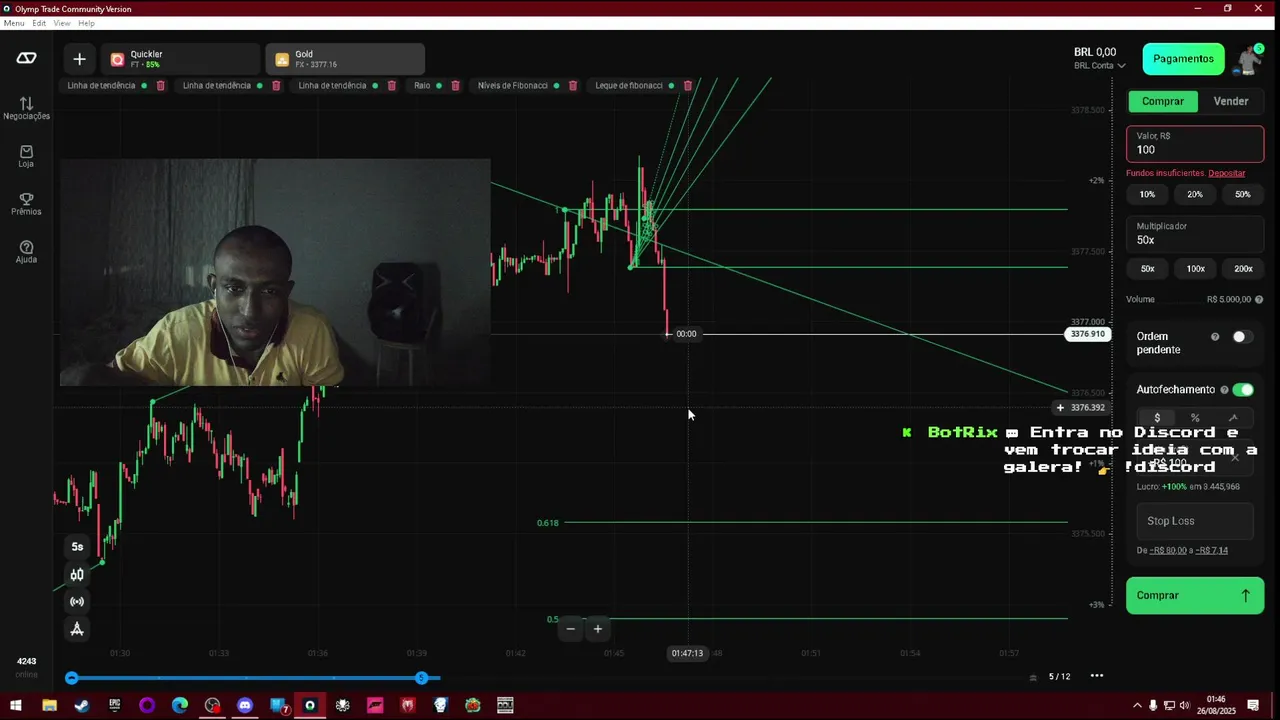This screenshot has height=720, width=1280.
Task: Open indicators signal icon on chart
Action: (77, 601)
